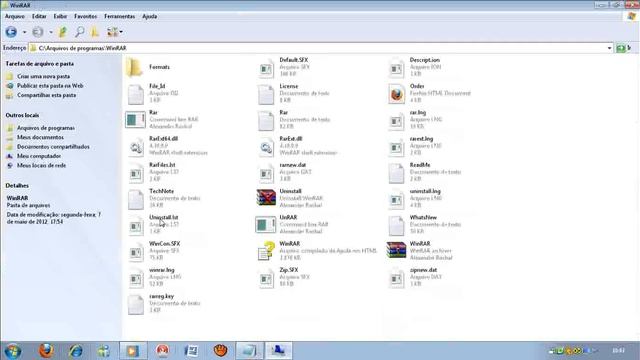The image size is (640, 360).
Task: Select the Uninstall.lst file icon
Action: point(136,227)
